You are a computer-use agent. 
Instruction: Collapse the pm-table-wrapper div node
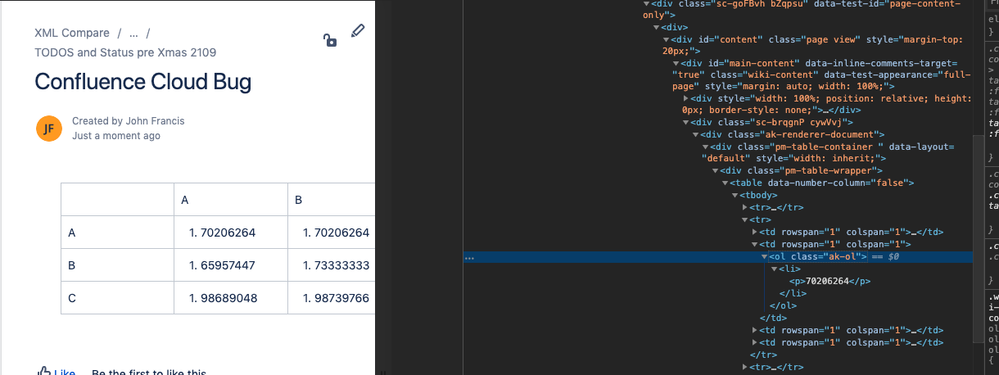pyautogui.click(x=715, y=171)
